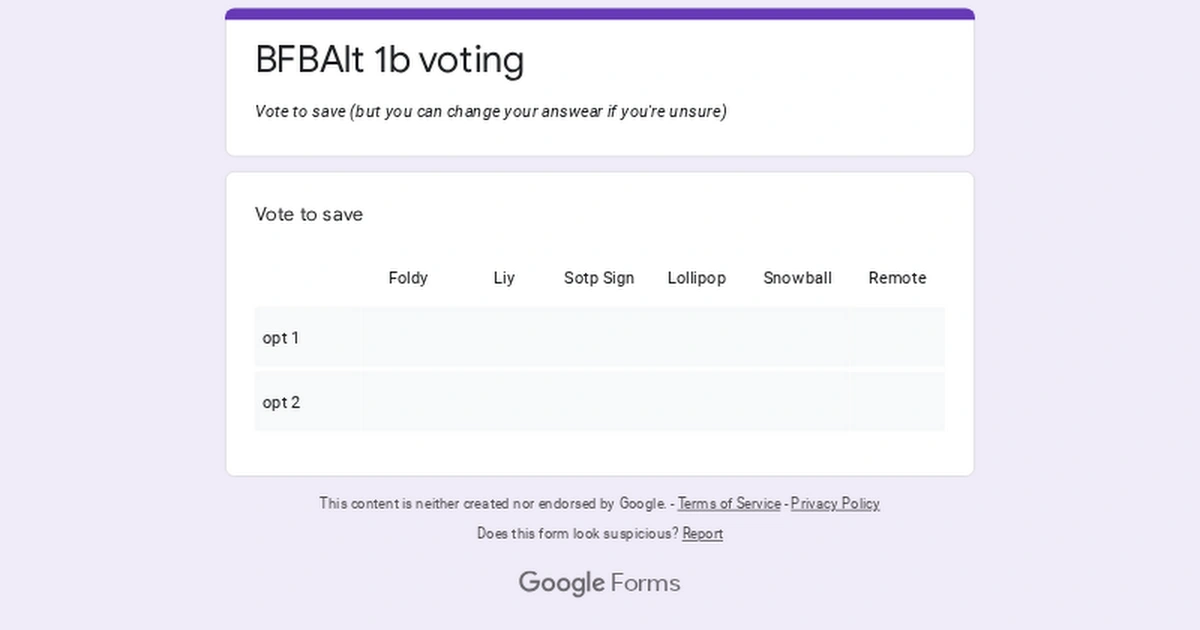Report this form as suspicious

[702, 533]
